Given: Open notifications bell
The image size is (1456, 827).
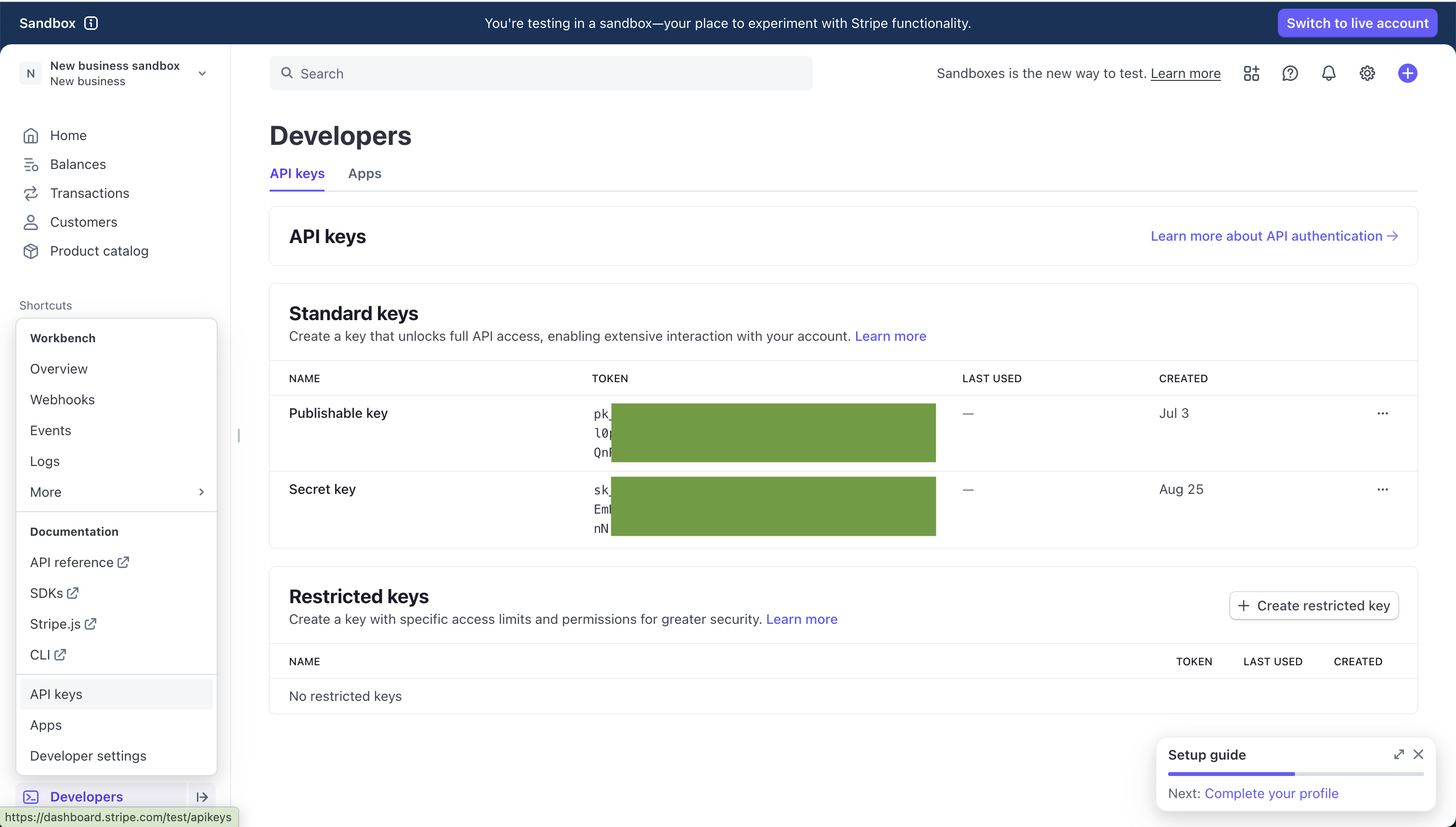Looking at the screenshot, I should point(1328,73).
